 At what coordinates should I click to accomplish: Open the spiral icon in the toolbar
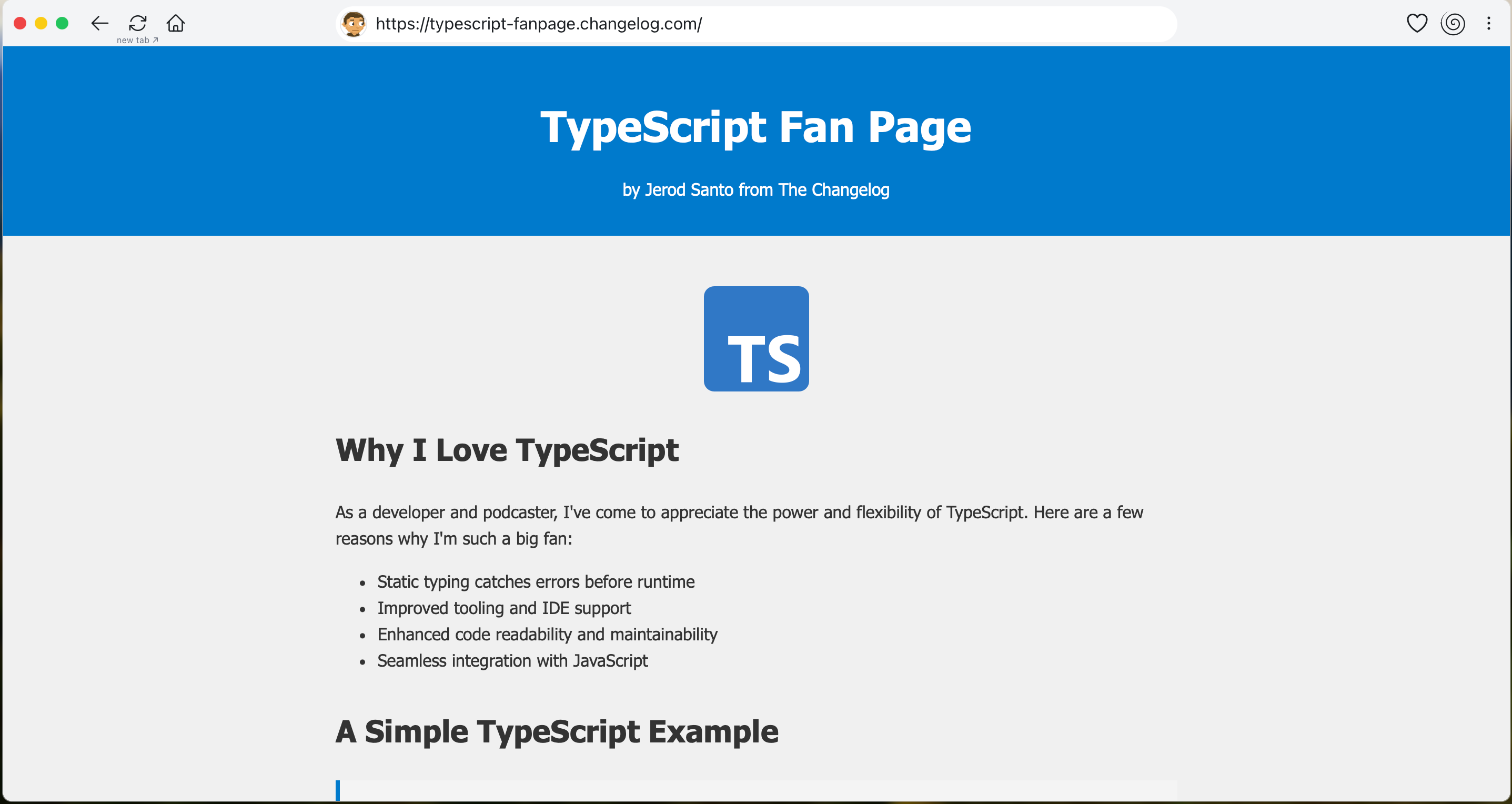(x=1453, y=24)
